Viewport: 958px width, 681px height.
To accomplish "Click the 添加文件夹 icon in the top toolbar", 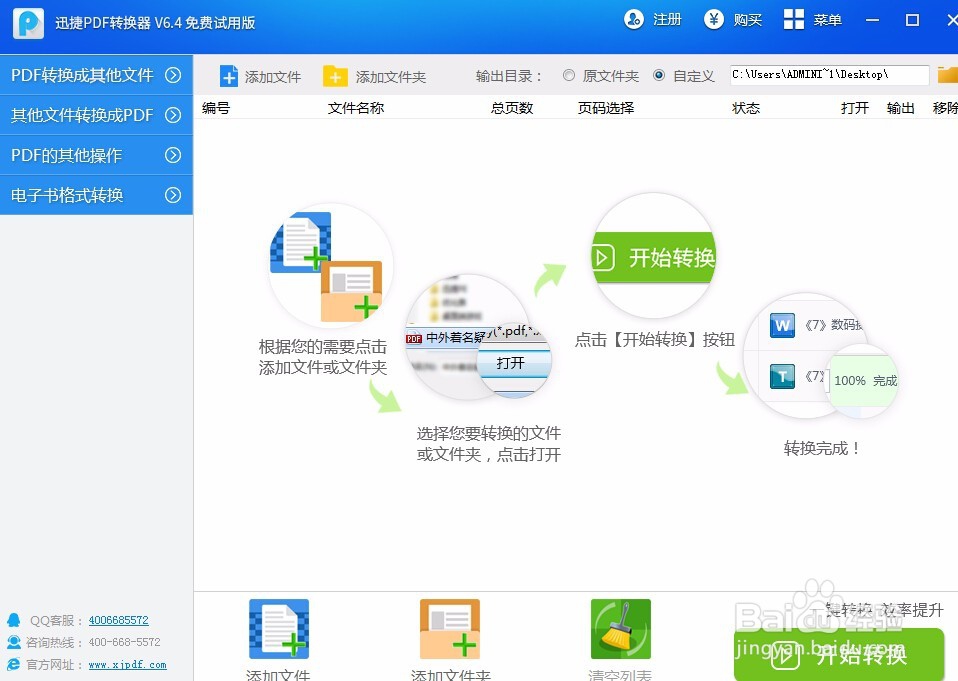I will [x=336, y=75].
